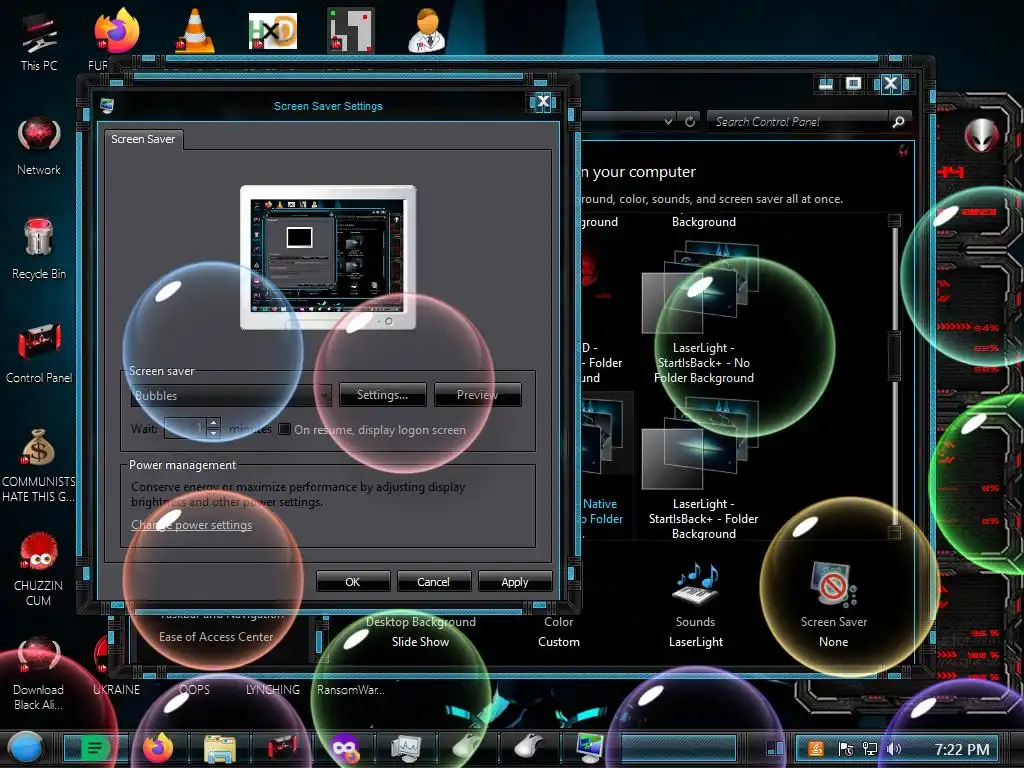Click refresh button in Control Panel address bar
This screenshot has width=1024, height=768.
point(690,121)
